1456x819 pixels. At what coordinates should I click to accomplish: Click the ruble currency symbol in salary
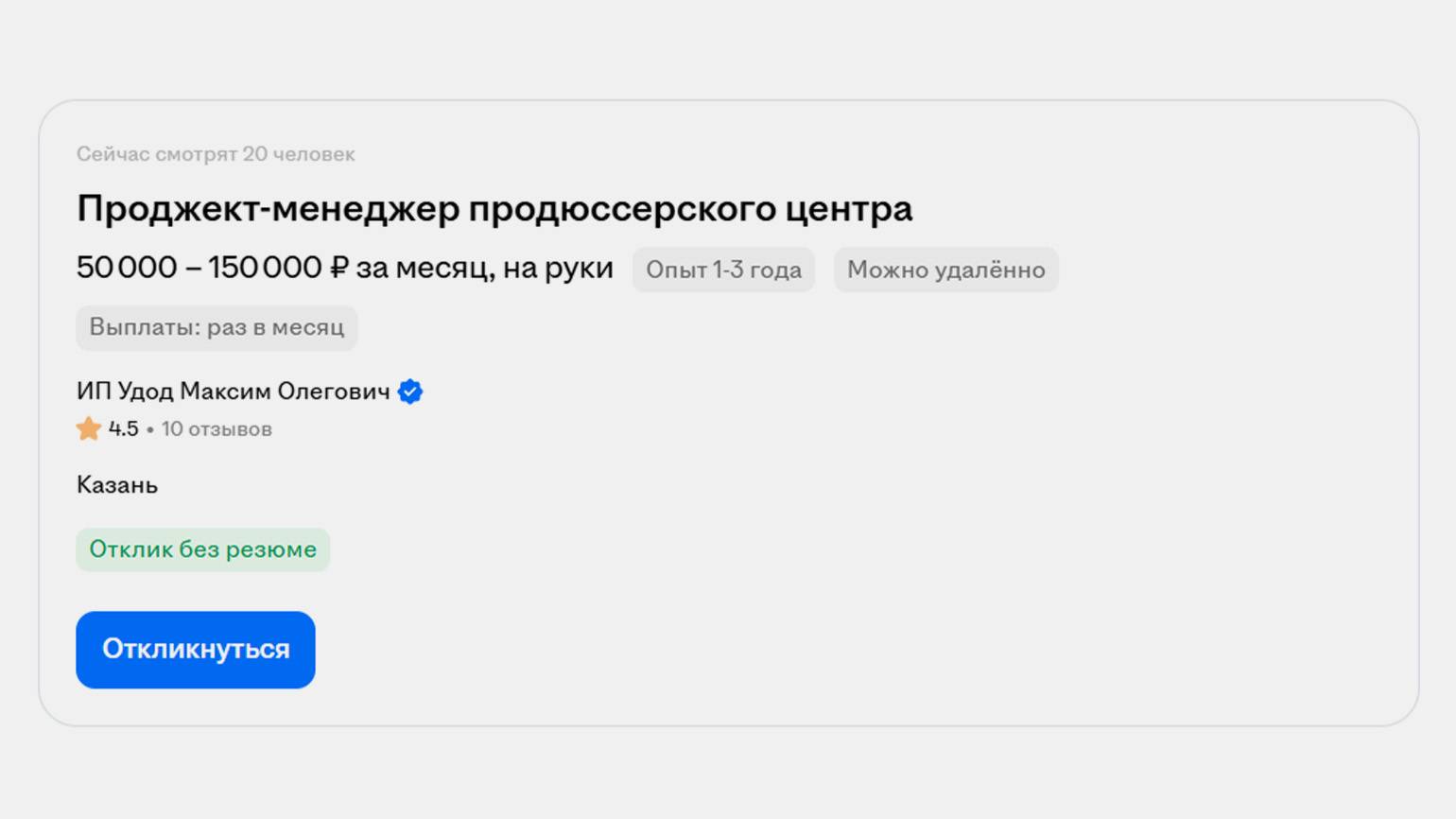pos(338,269)
